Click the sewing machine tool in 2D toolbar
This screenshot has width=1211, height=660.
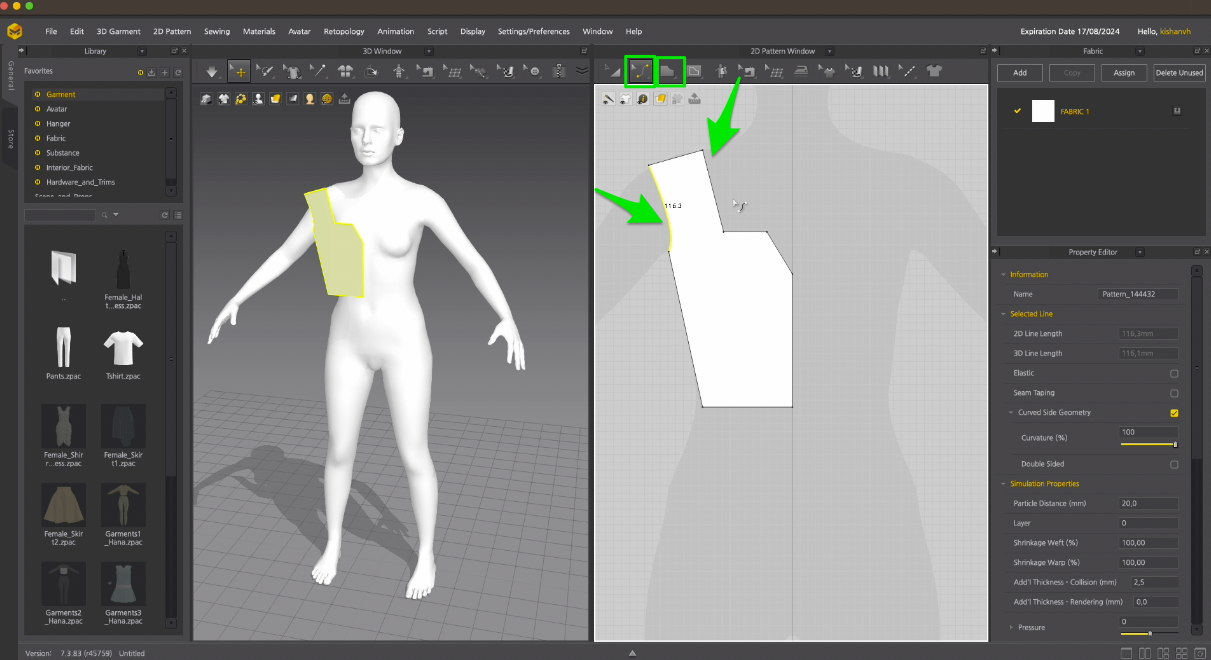(x=747, y=71)
